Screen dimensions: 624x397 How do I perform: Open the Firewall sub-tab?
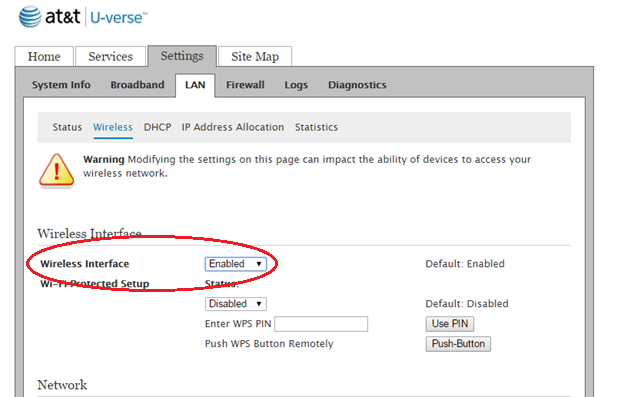point(245,85)
